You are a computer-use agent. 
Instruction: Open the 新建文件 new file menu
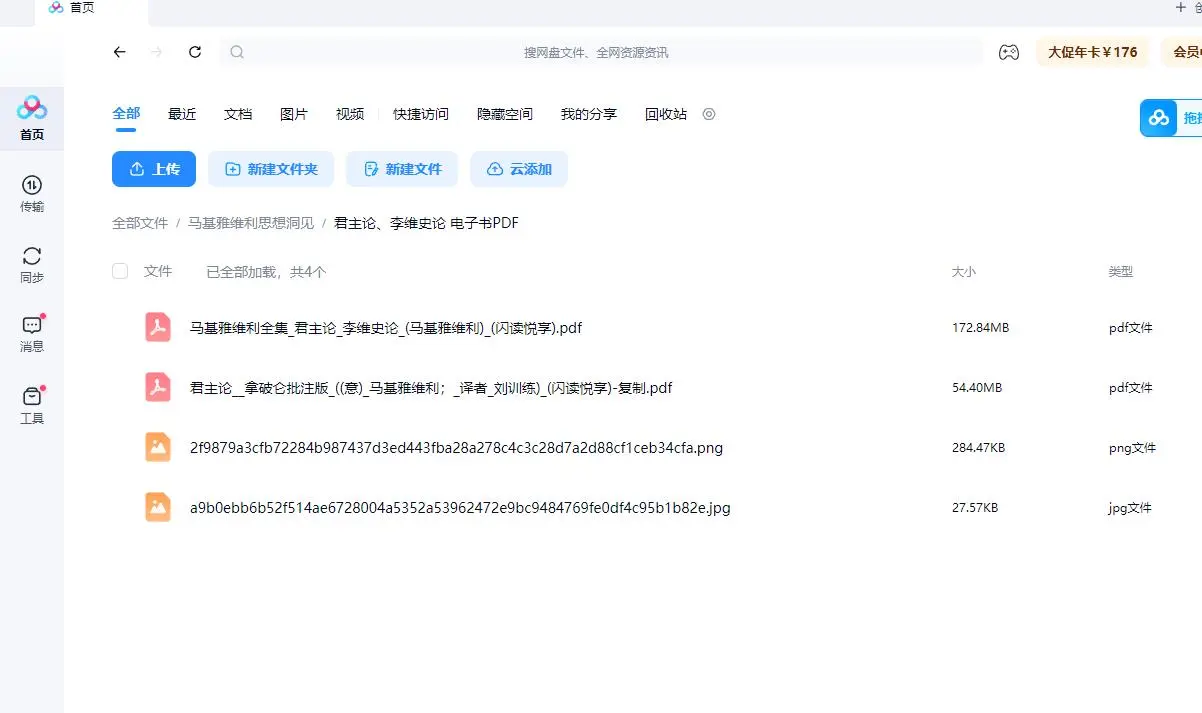pyautogui.click(x=402, y=169)
